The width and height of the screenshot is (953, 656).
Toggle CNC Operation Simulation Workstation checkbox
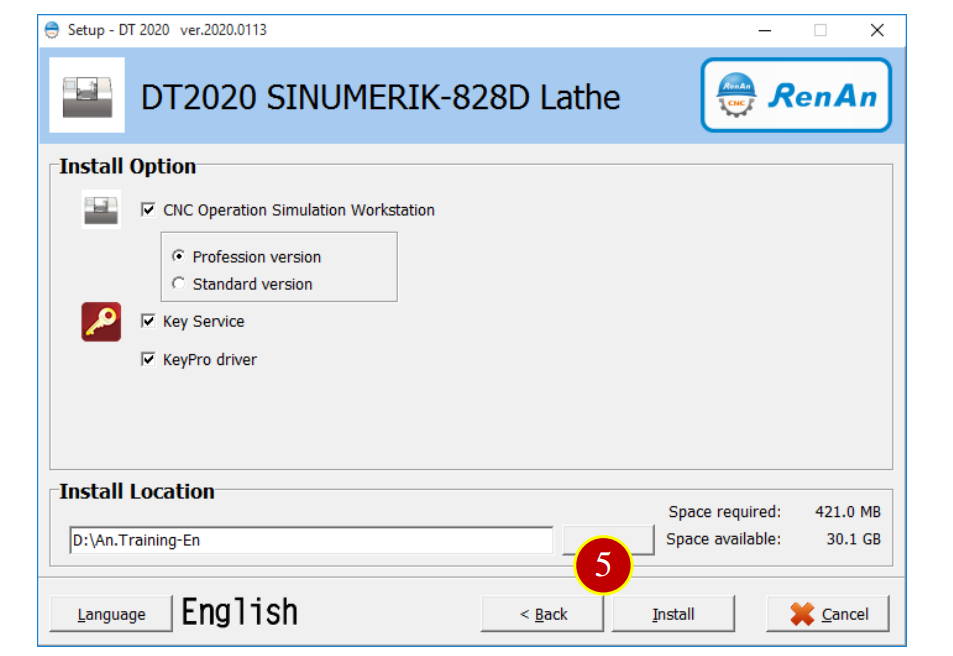(x=148, y=210)
